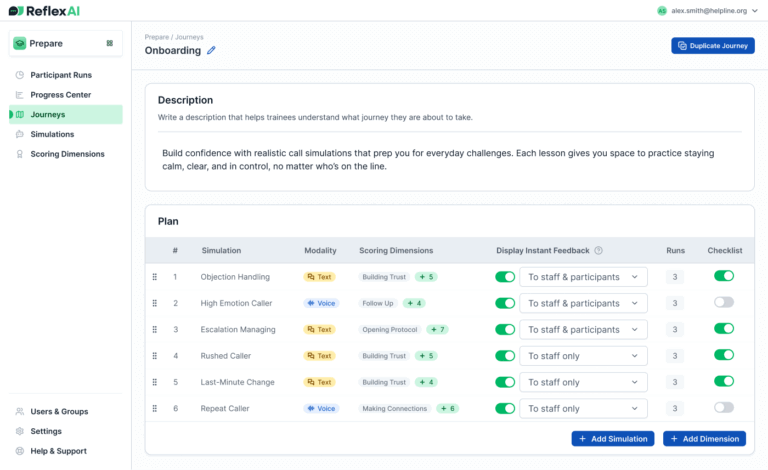Viewport: 768px width, 470px height.
Task: Click the Add Simulation button
Action: (613, 439)
